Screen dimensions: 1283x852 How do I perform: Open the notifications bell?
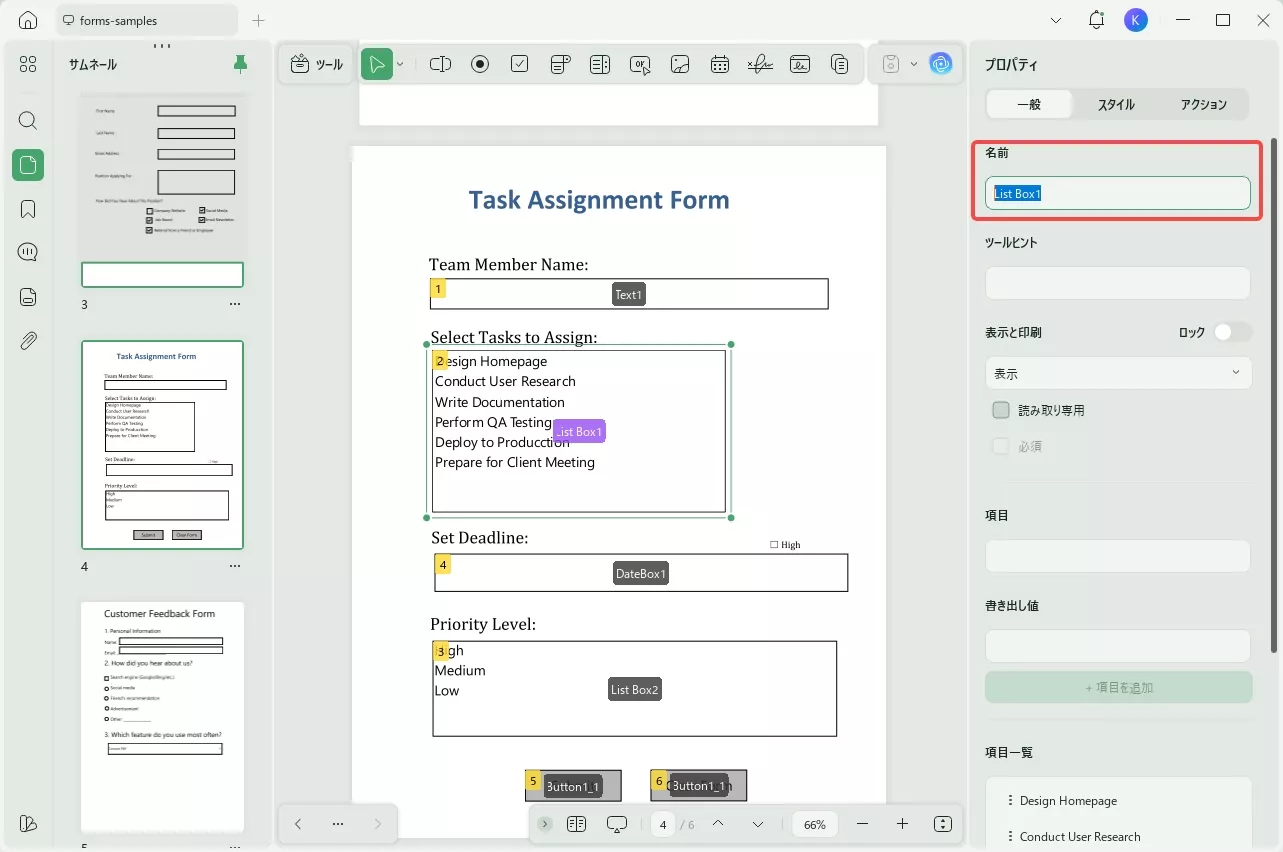[1097, 20]
